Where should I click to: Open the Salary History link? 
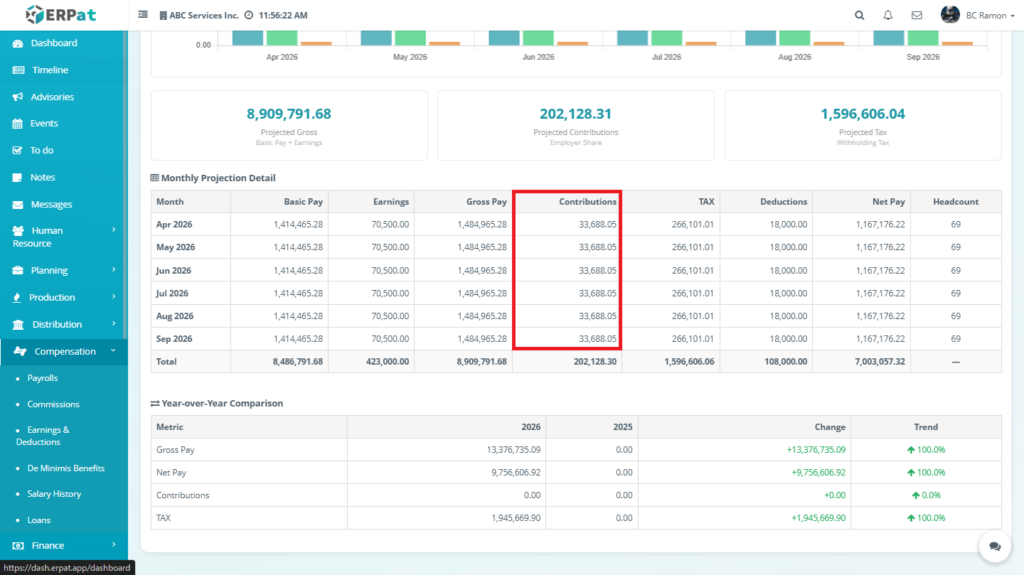click(x=54, y=494)
